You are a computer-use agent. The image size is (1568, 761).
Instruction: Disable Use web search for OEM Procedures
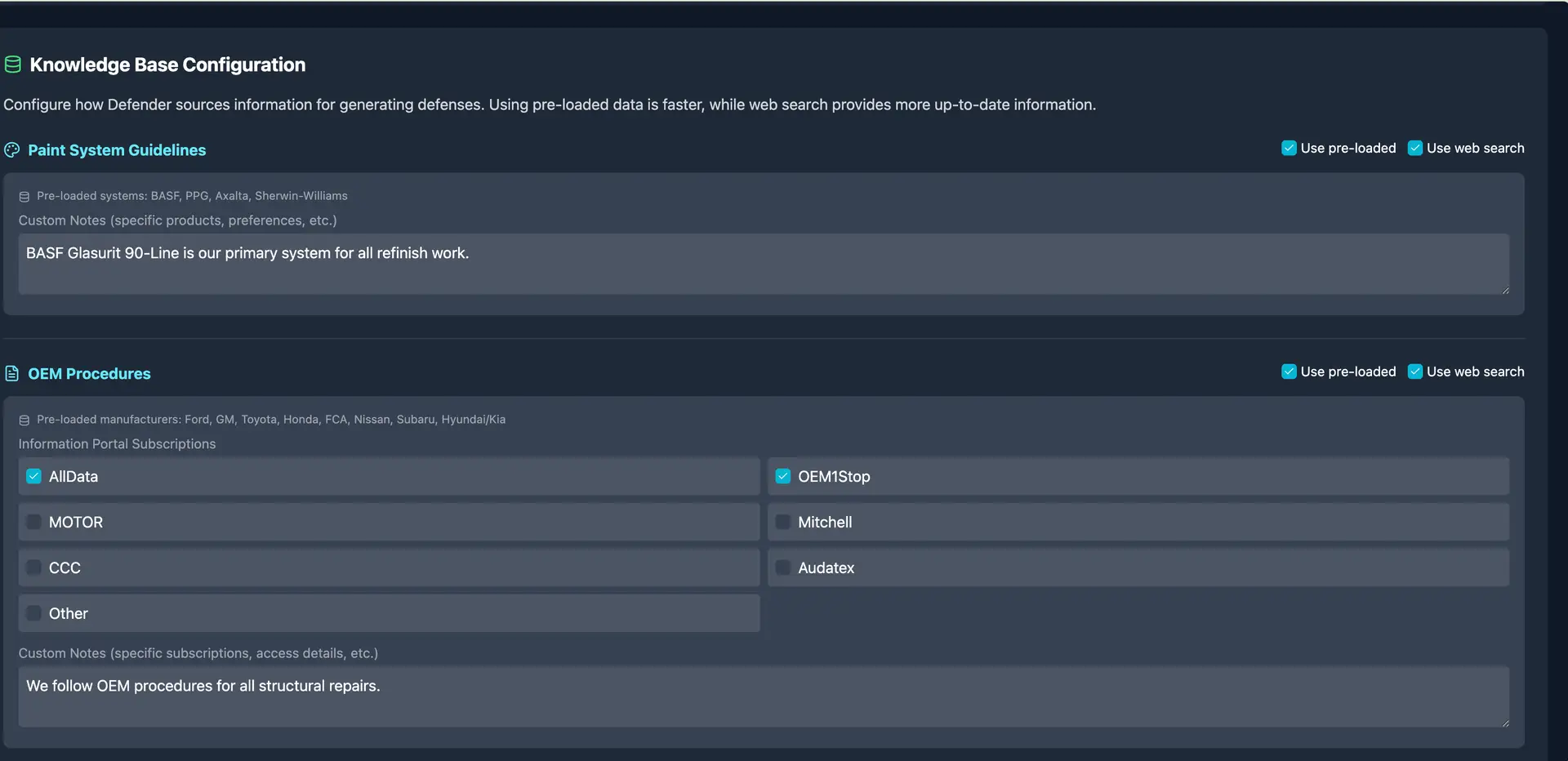1415,372
